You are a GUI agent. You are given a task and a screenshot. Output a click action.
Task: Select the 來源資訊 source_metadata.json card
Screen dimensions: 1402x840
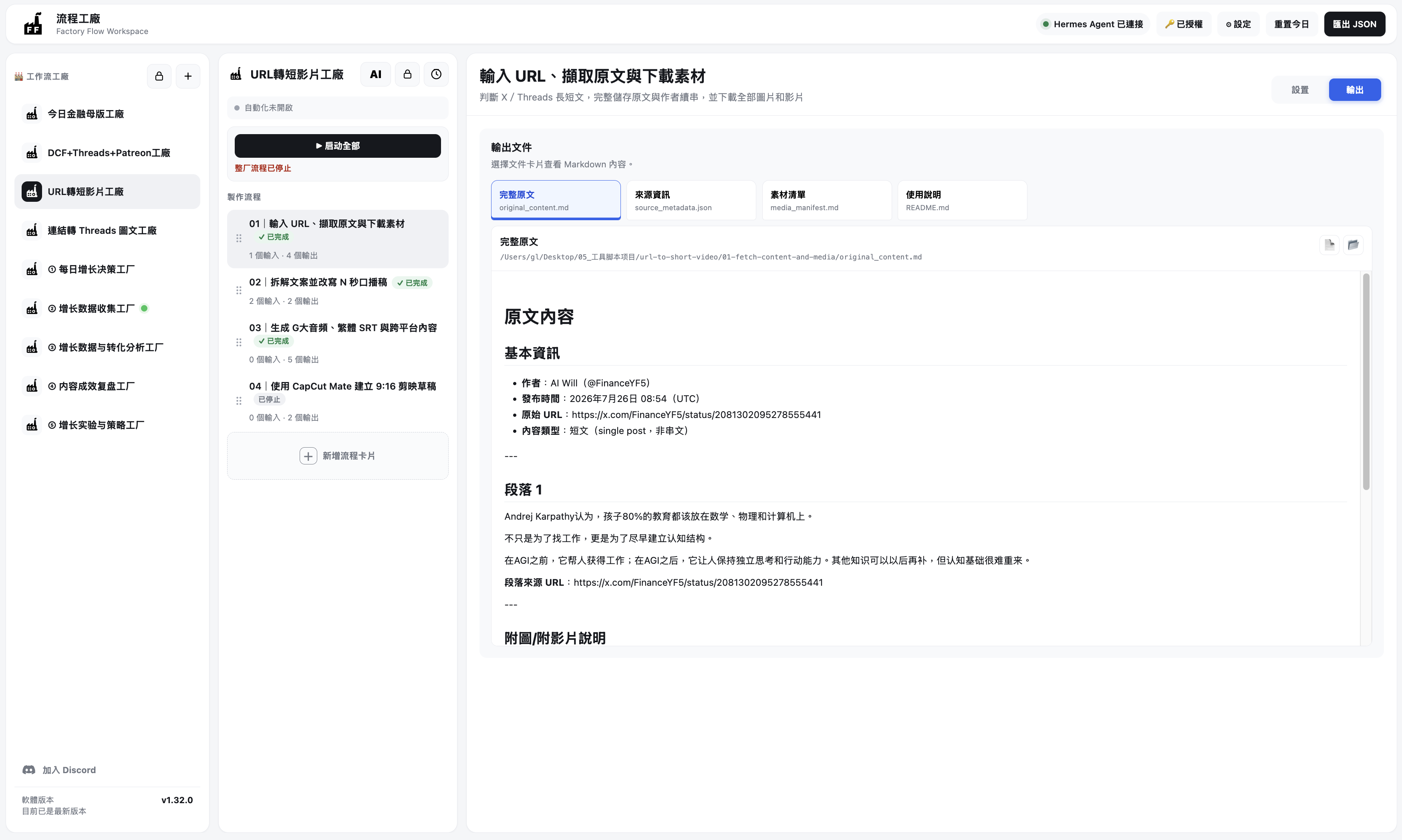click(691, 200)
